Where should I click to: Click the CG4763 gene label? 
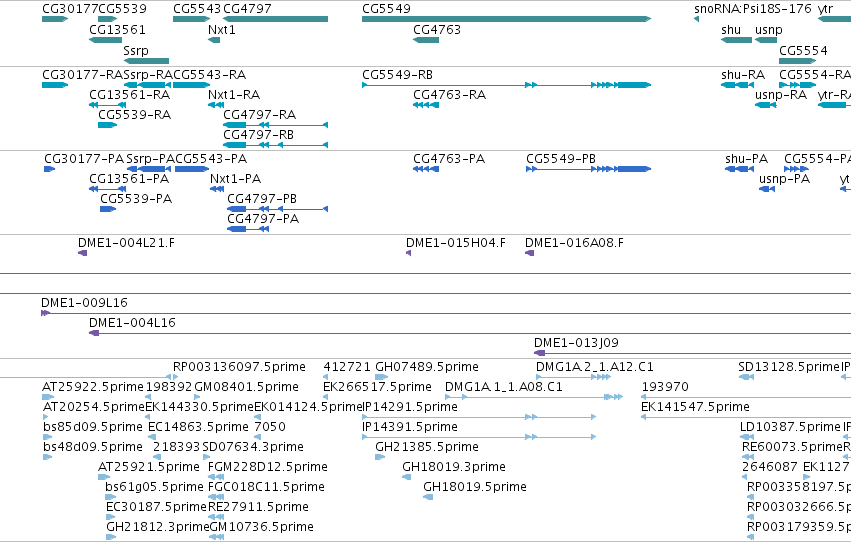437,30
